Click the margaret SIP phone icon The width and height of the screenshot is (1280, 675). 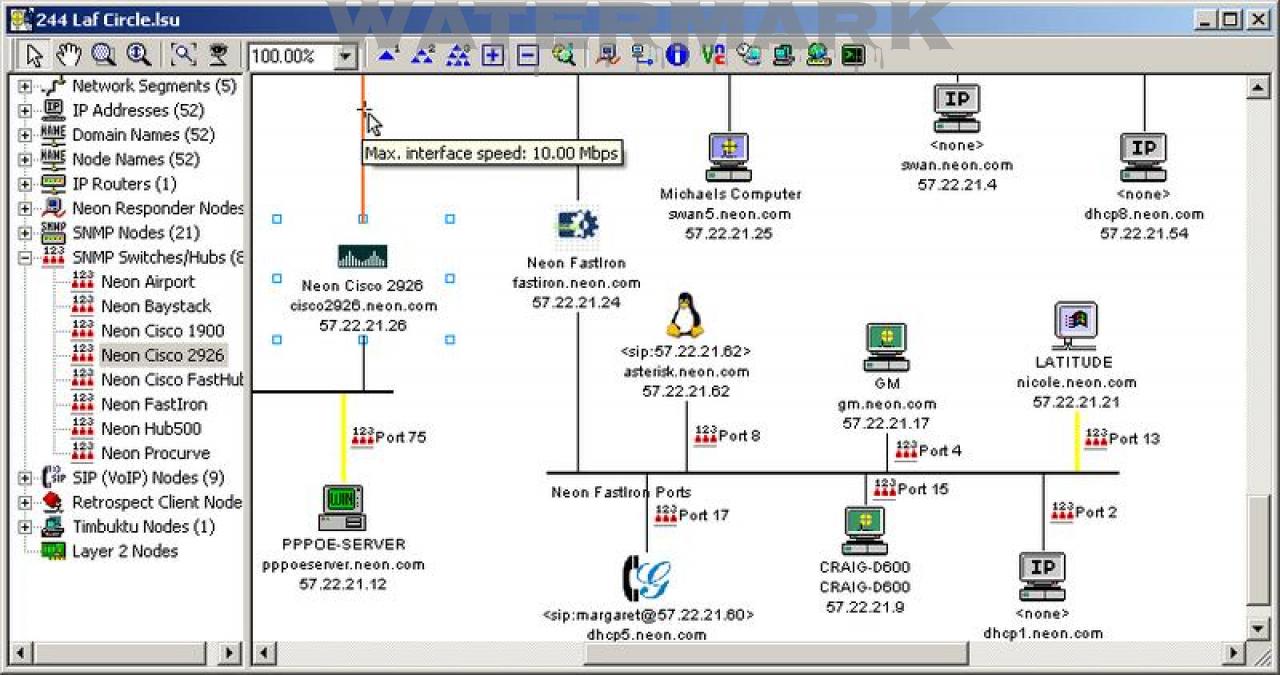[x=646, y=578]
